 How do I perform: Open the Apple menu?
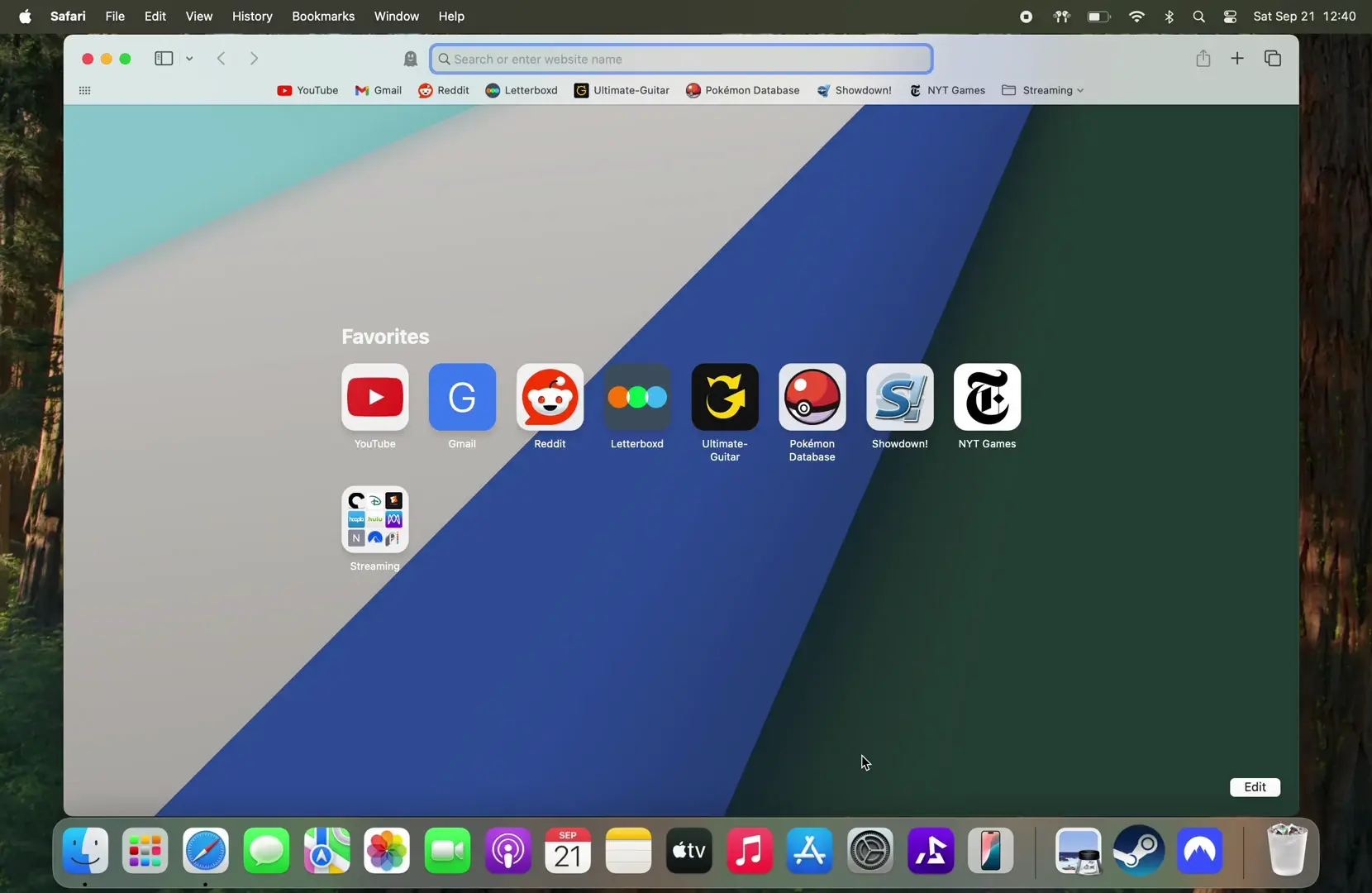(x=26, y=17)
